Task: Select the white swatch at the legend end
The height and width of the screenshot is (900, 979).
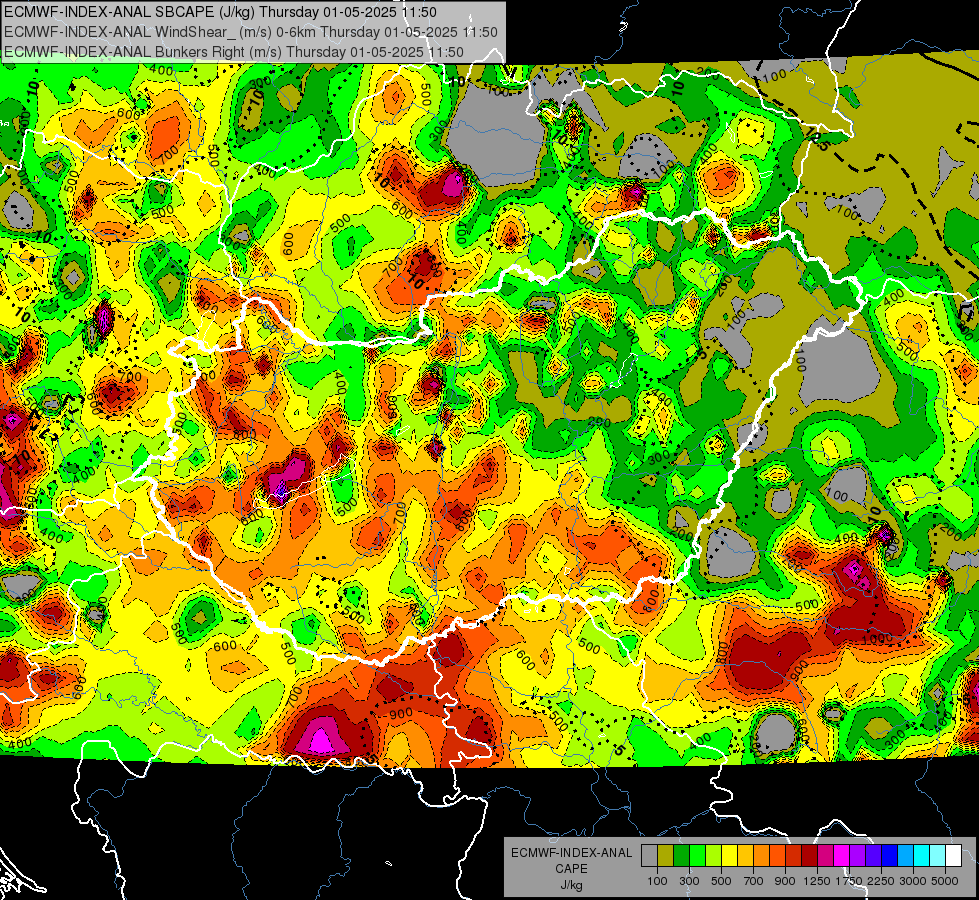Action: tap(954, 856)
